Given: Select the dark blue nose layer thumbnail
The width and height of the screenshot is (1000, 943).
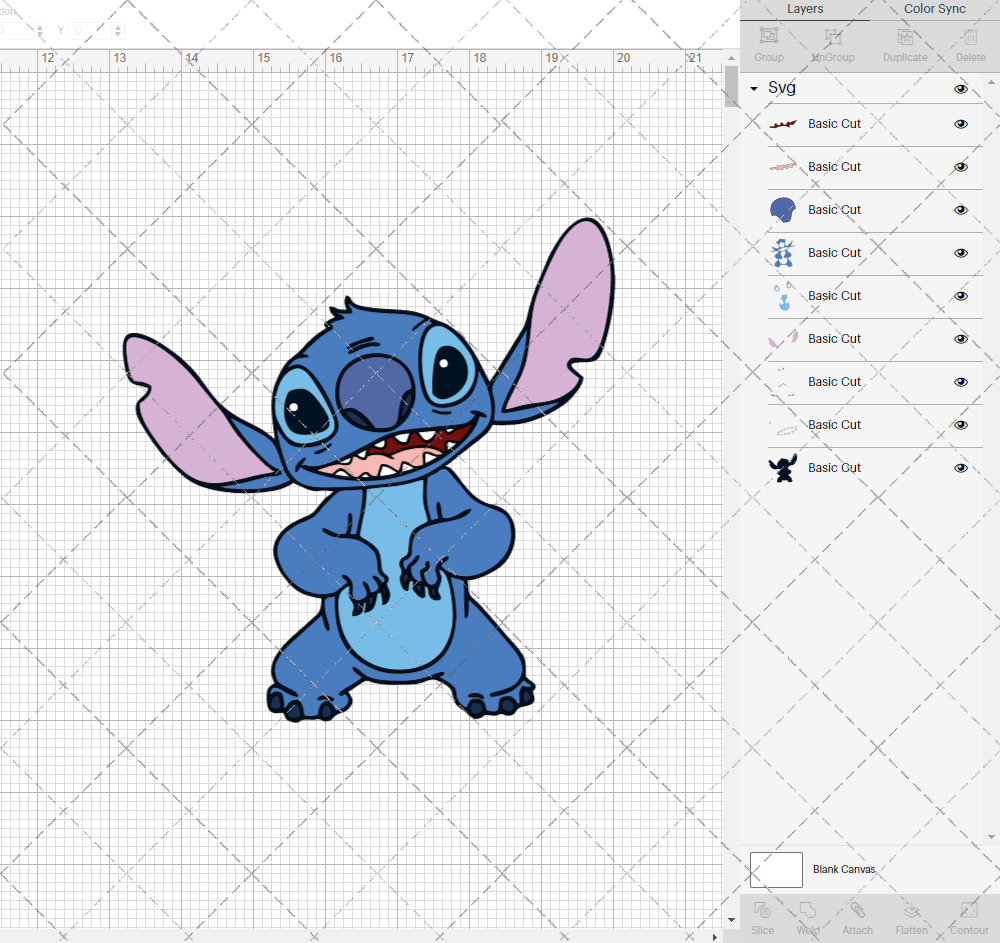Looking at the screenshot, I should (x=783, y=210).
